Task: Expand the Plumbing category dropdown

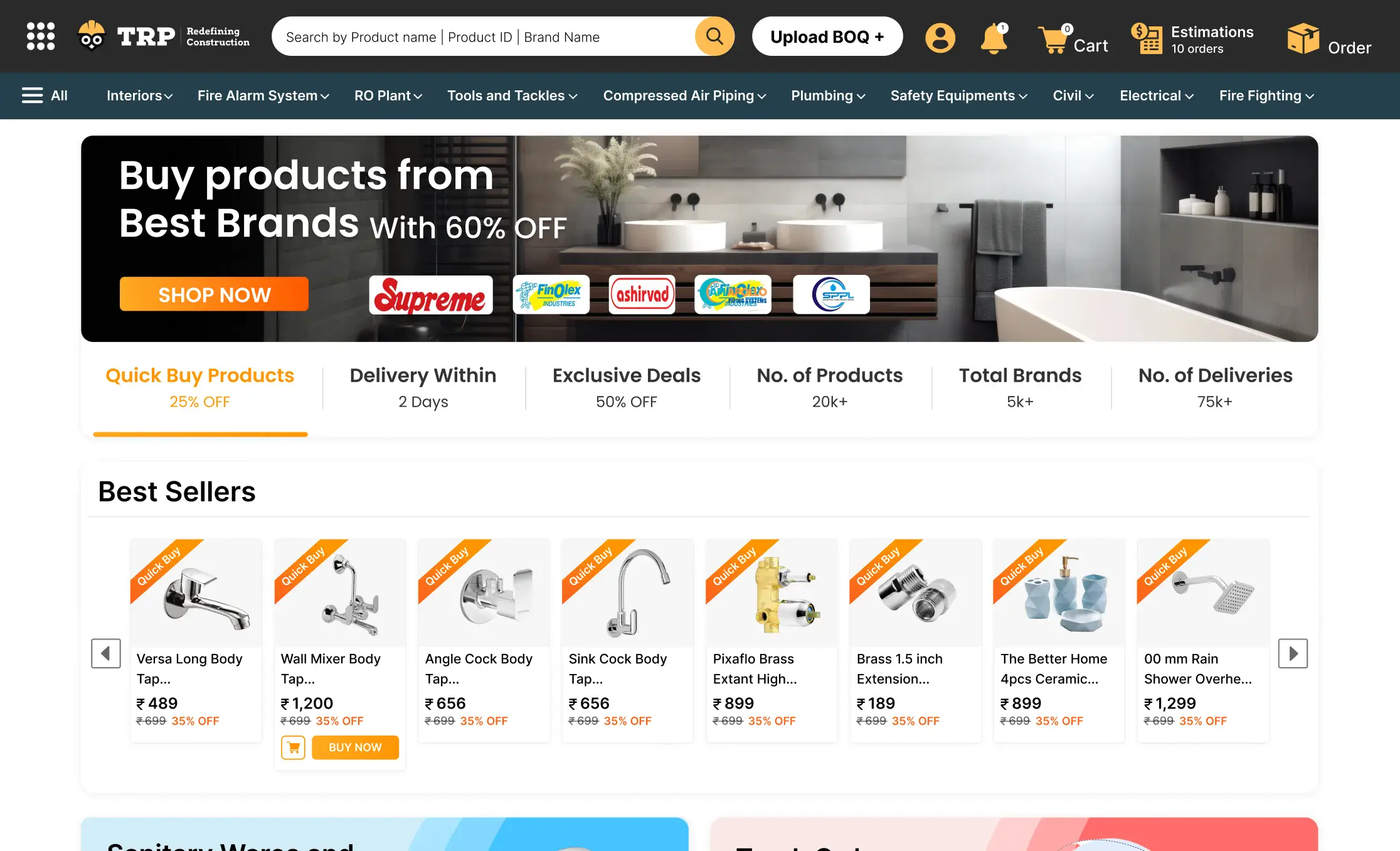Action: (x=828, y=96)
